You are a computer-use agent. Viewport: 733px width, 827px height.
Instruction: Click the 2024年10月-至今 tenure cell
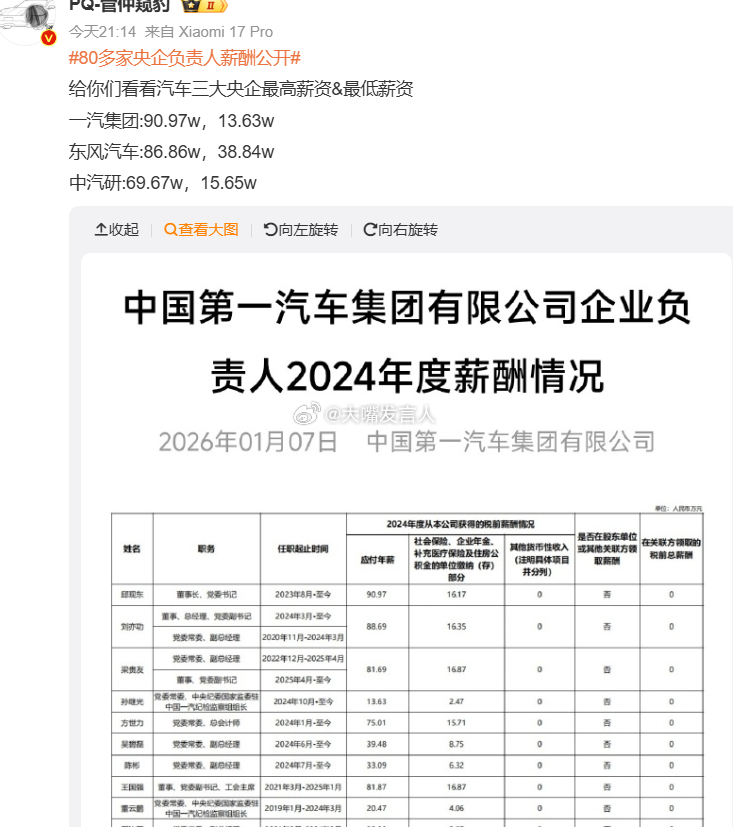(x=303, y=701)
